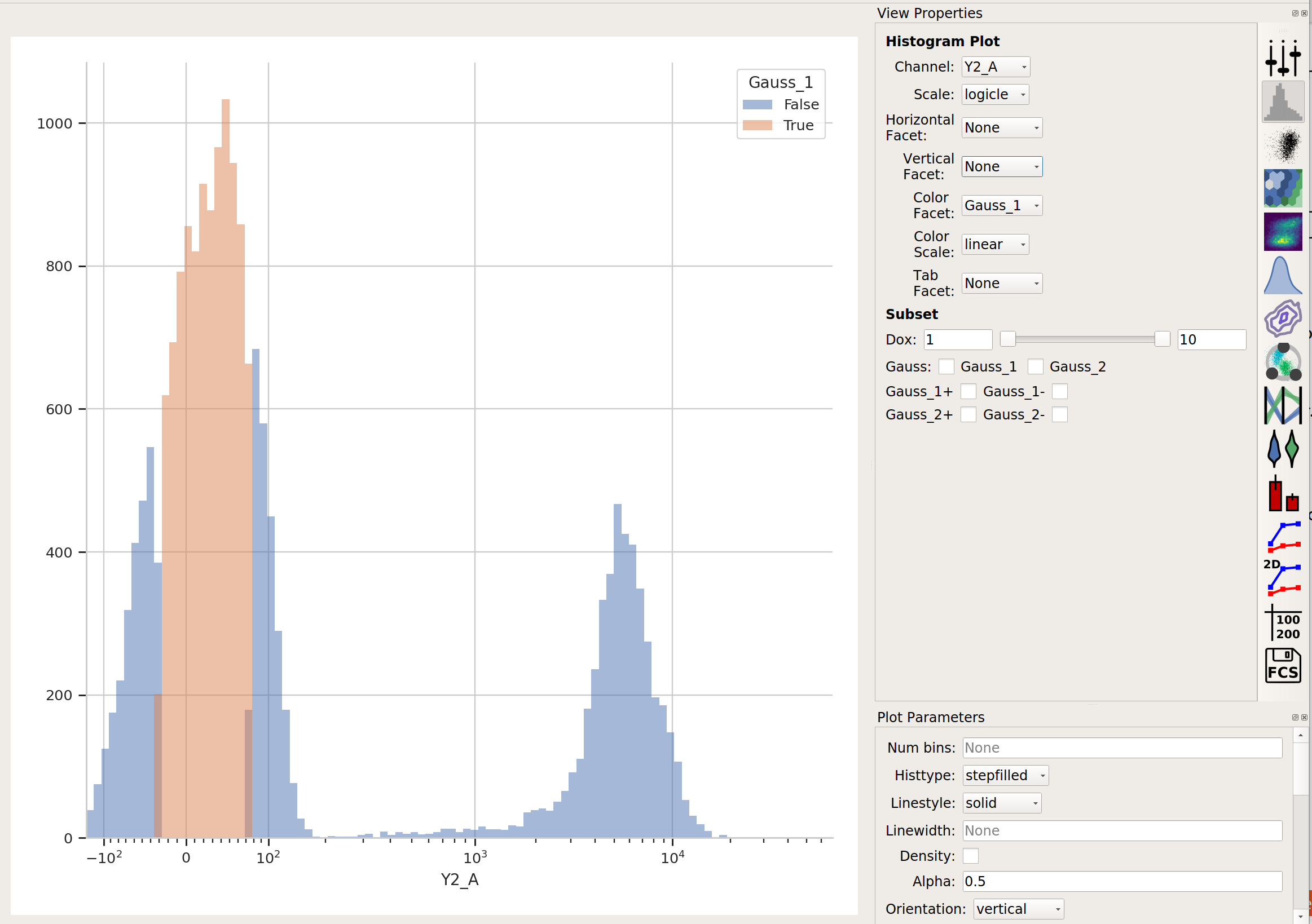This screenshot has height=924, width=1312.
Task: Select the Histogram plot view icon
Action: 1283,101
